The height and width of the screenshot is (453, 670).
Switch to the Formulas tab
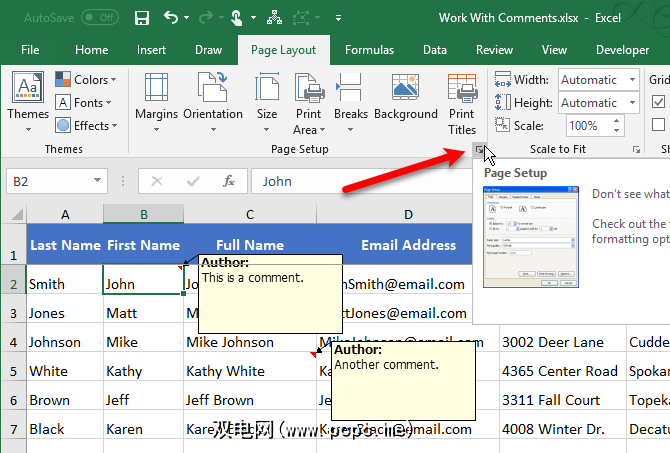pos(369,50)
